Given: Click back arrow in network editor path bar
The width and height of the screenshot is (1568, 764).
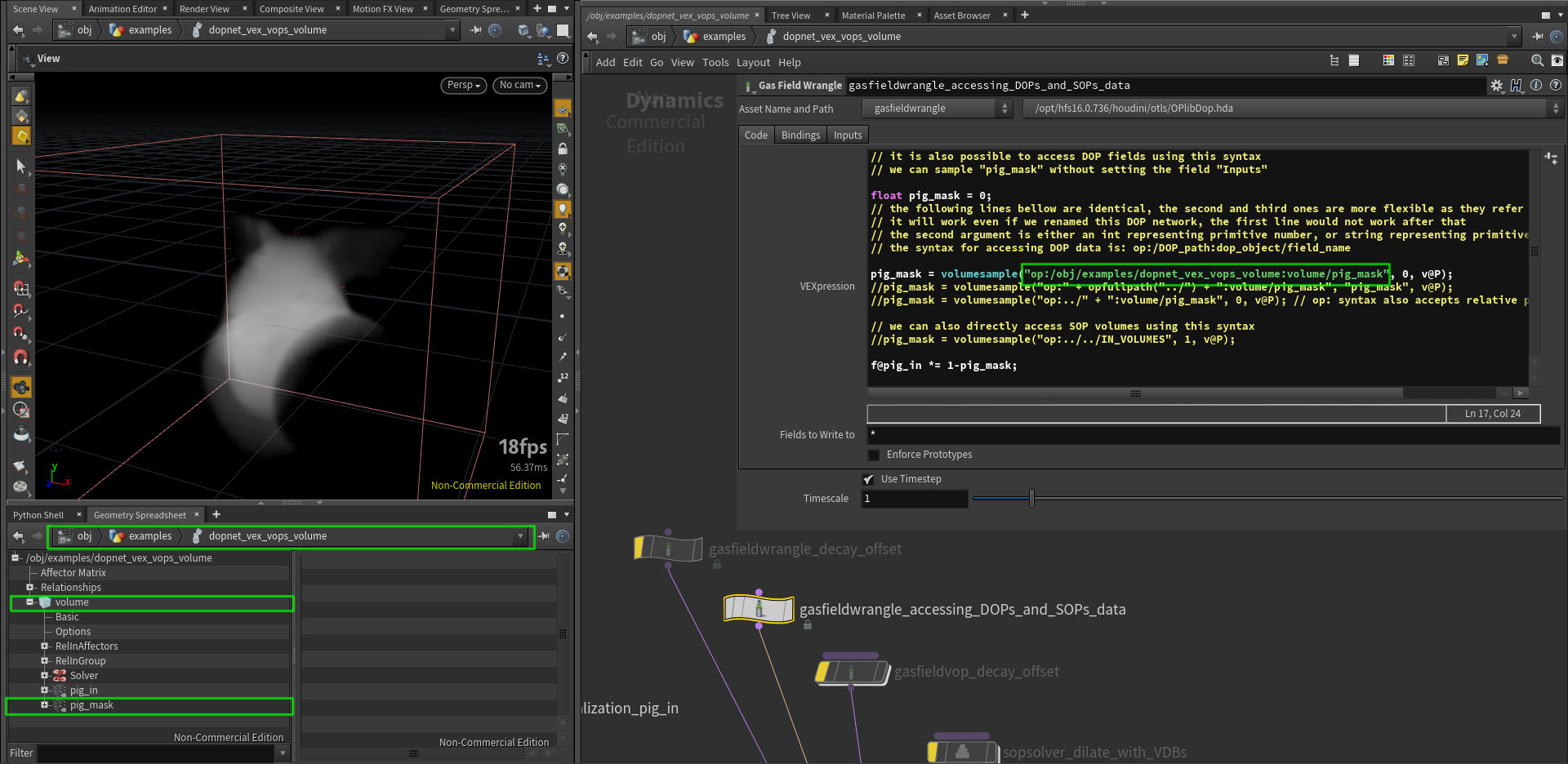Looking at the screenshot, I should pyautogui.click(x=592, y=37).
